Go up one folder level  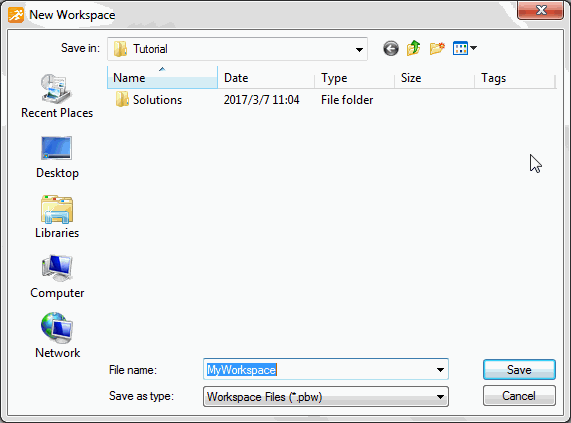[x=414, y=48]
